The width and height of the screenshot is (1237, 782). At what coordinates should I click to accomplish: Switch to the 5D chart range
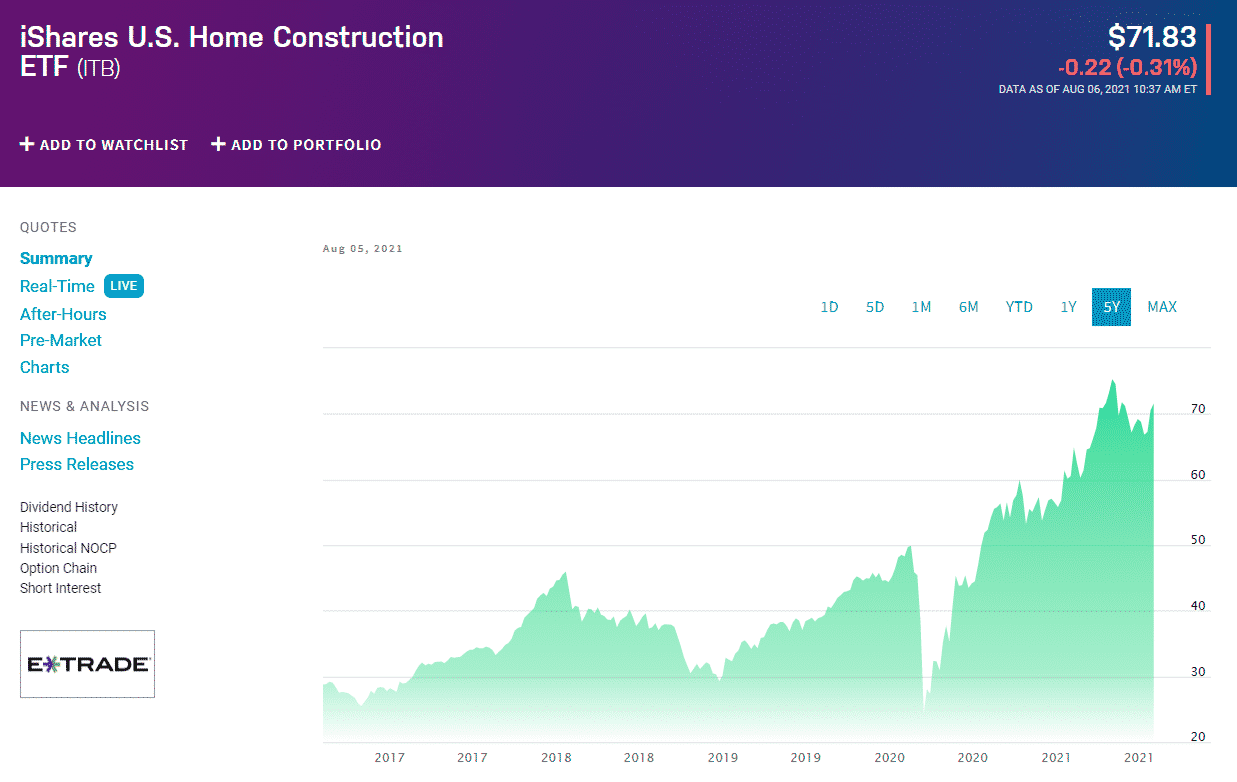(x=875, y=307)
